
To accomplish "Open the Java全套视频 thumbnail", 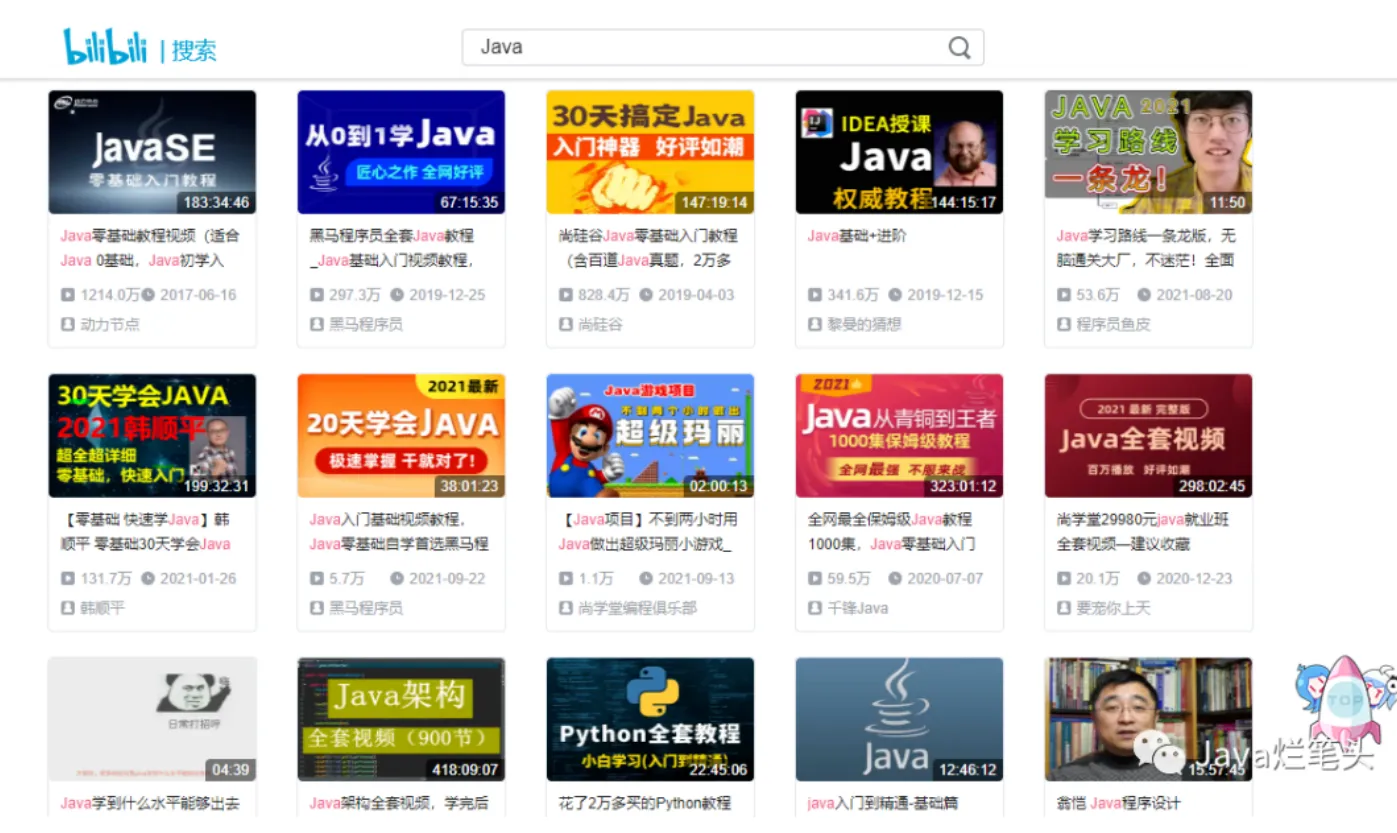I will click(x=1148, y=436).
